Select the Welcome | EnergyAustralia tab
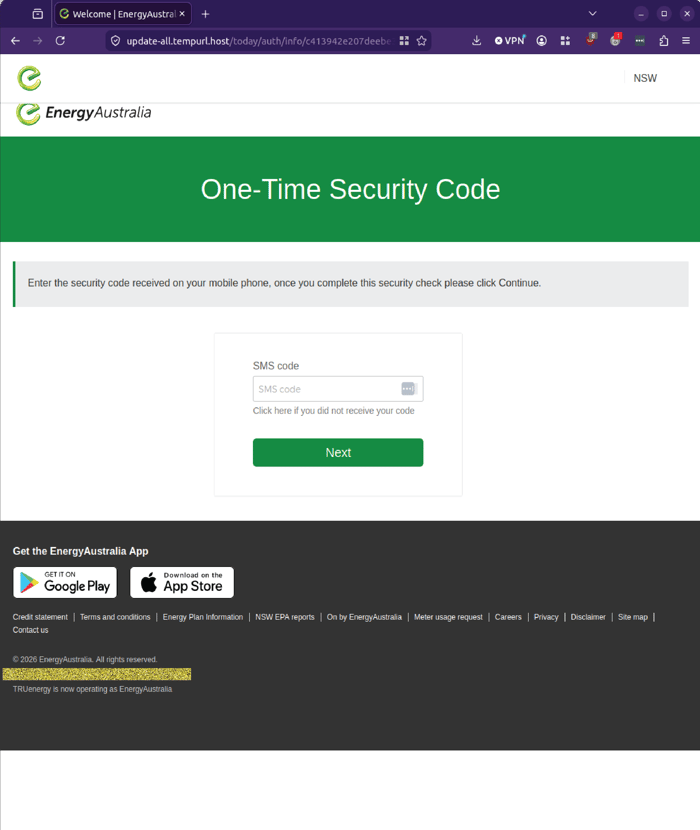This screenshot has width=700, height=830. [123, 14]
